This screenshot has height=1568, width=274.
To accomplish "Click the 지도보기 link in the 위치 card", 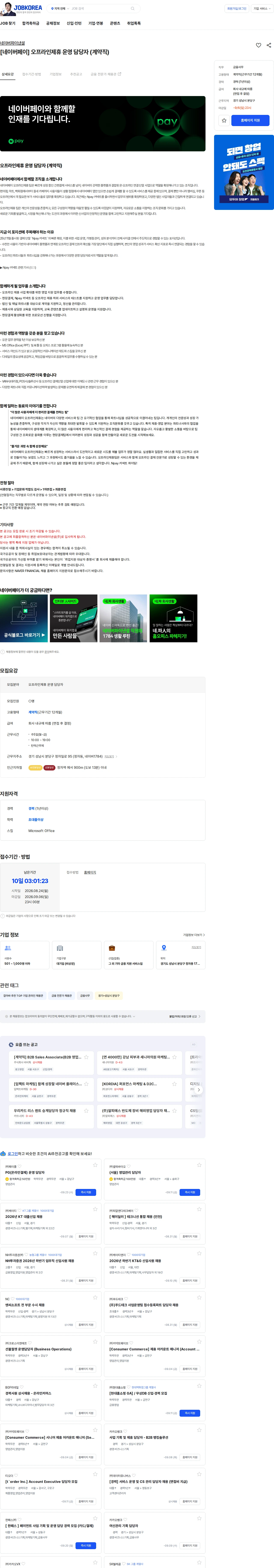I will [196, 947].
